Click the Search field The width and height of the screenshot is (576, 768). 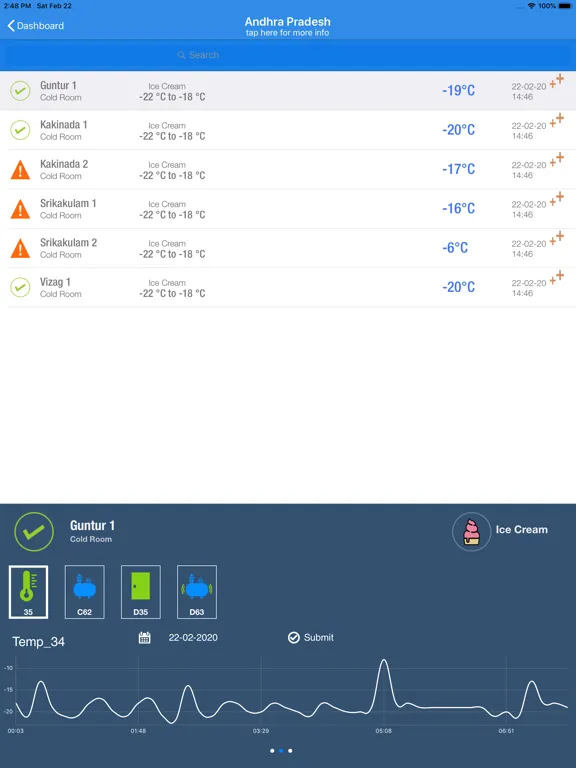[x=288, y=55]
